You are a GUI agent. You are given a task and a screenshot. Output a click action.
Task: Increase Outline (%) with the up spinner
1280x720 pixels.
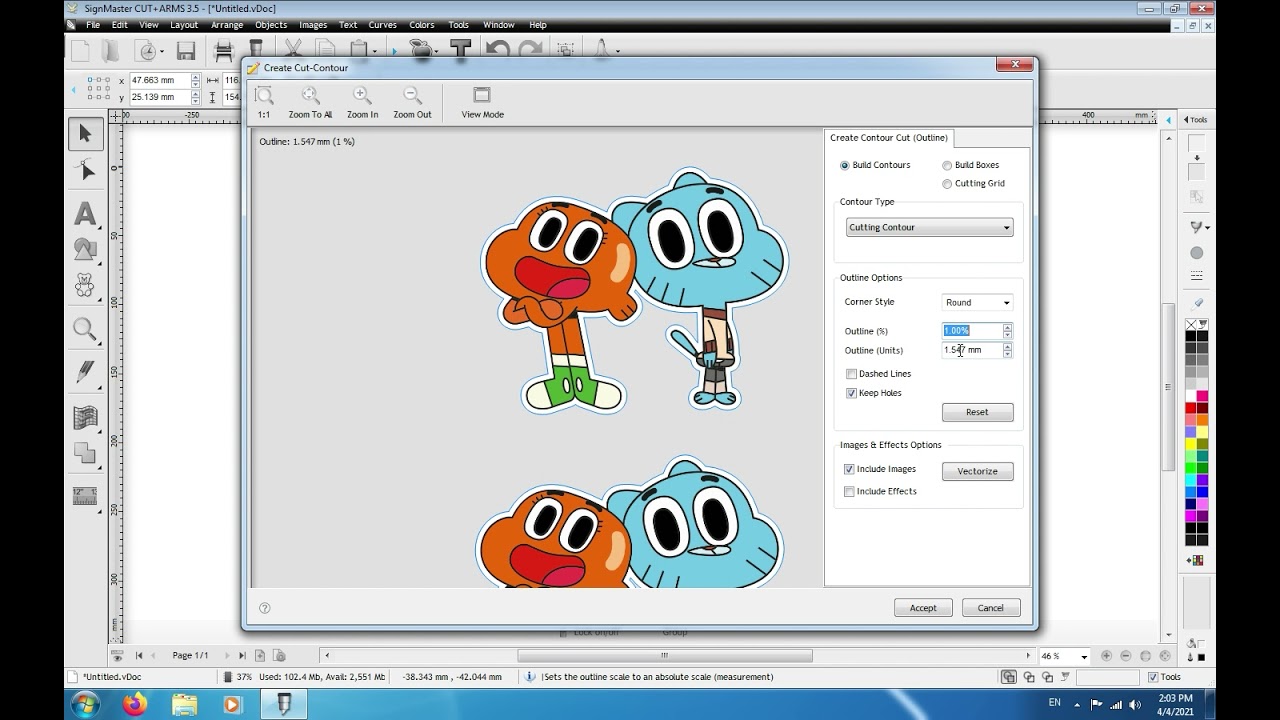(x=1007, y=327)
